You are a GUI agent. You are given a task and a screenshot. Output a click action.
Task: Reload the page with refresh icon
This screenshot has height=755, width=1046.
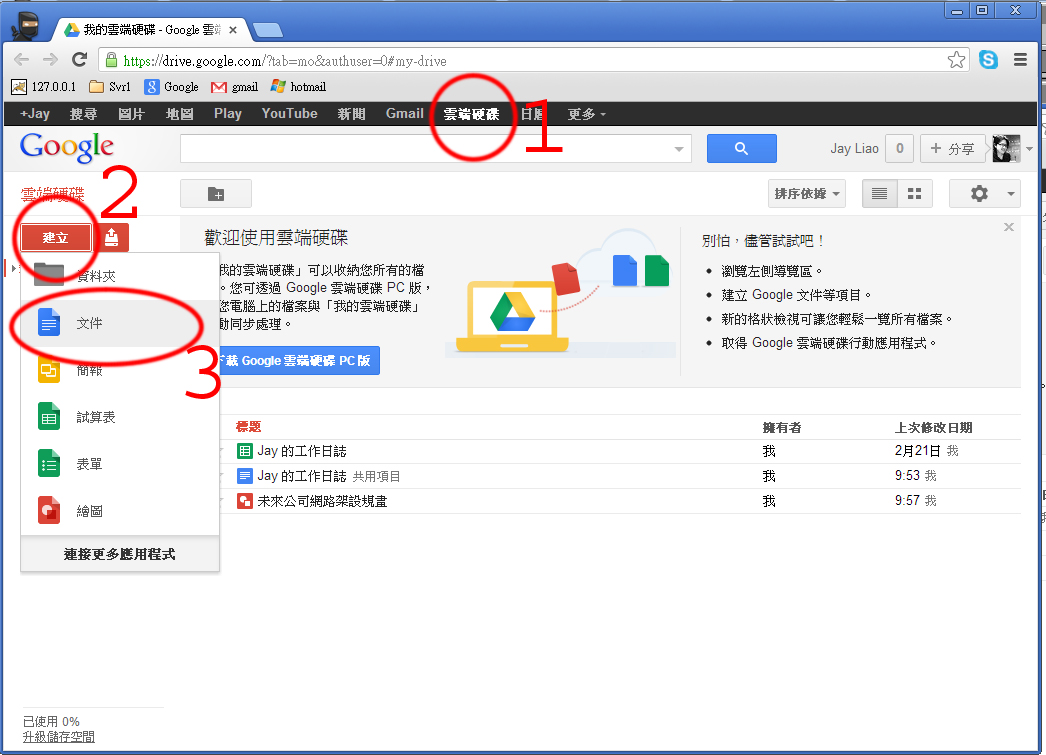[x=79, y=60]
